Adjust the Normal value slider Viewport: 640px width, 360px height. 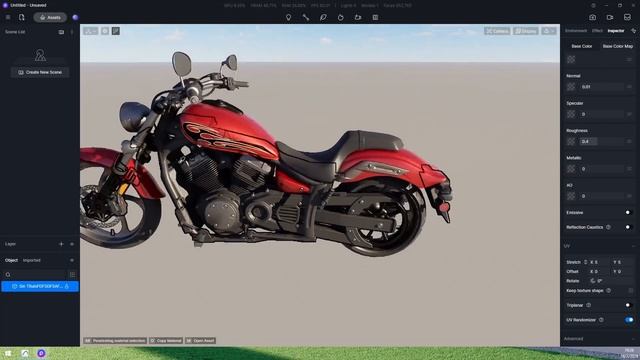(x=601, y=87)
